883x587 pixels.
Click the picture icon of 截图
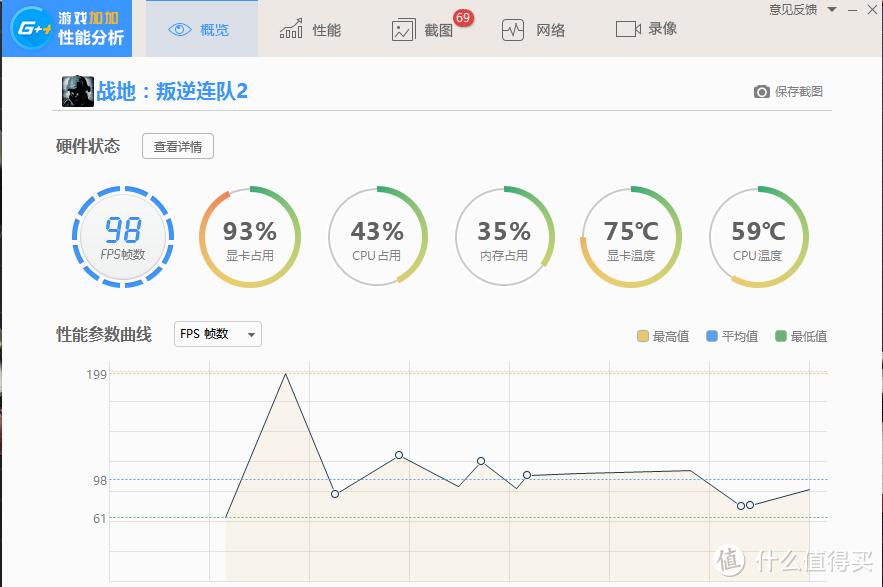(x=403, y=30)
